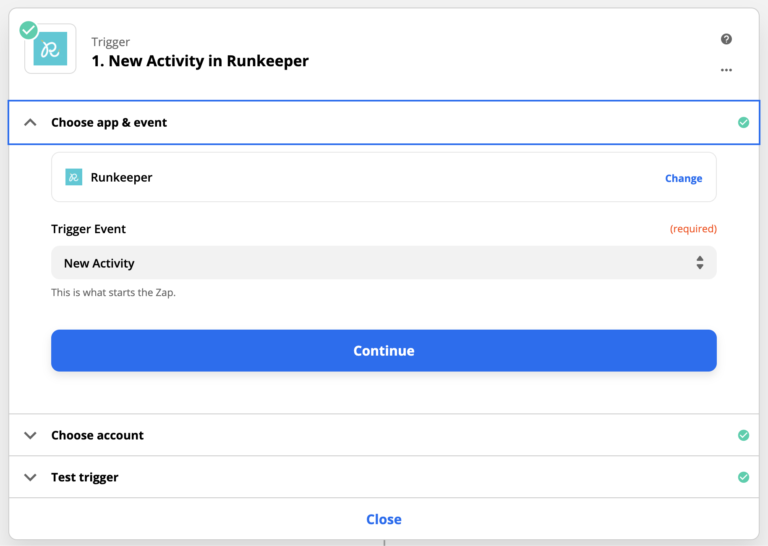Open the Trigger Event dropdown
The image size is (768, 546).
coord(384,263)
